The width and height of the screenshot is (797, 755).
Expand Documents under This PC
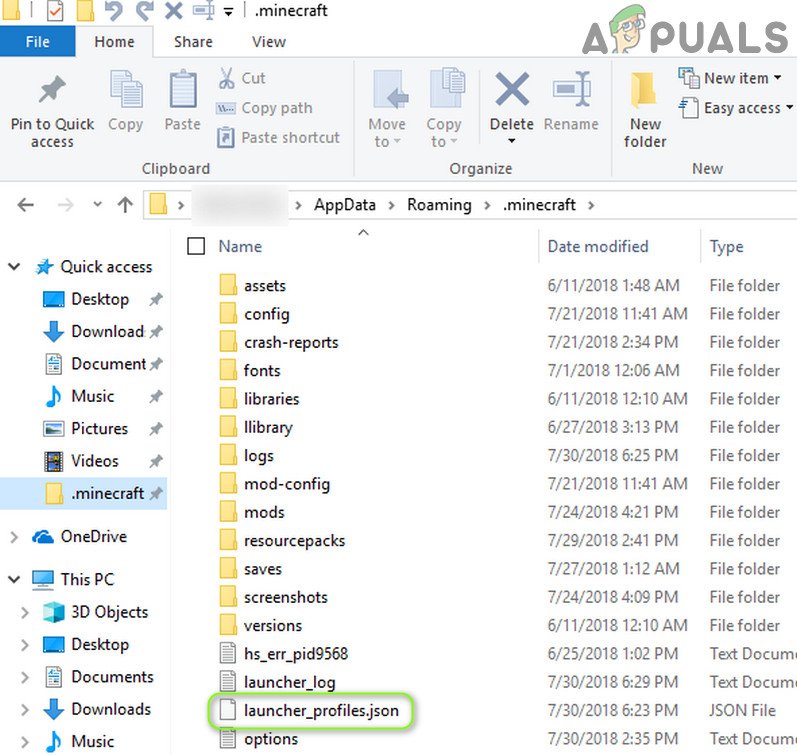(24, 677)
